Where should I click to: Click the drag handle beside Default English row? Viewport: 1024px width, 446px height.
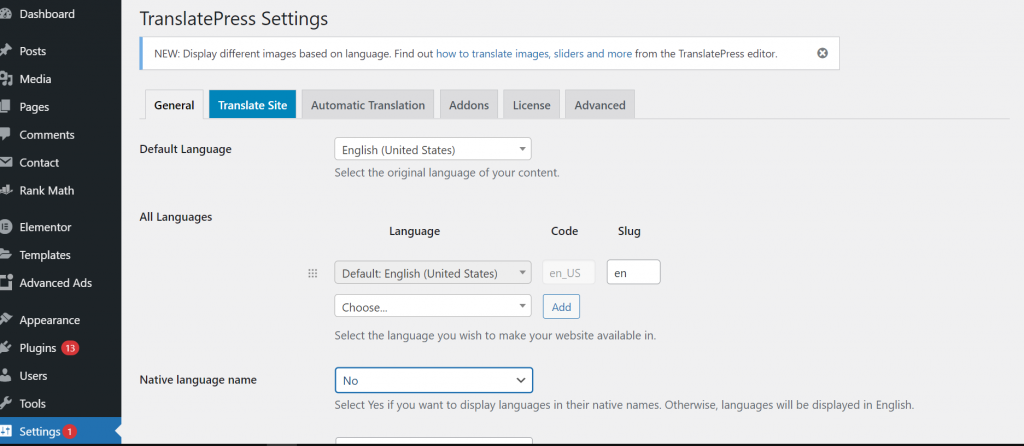[x=312, y=274]
